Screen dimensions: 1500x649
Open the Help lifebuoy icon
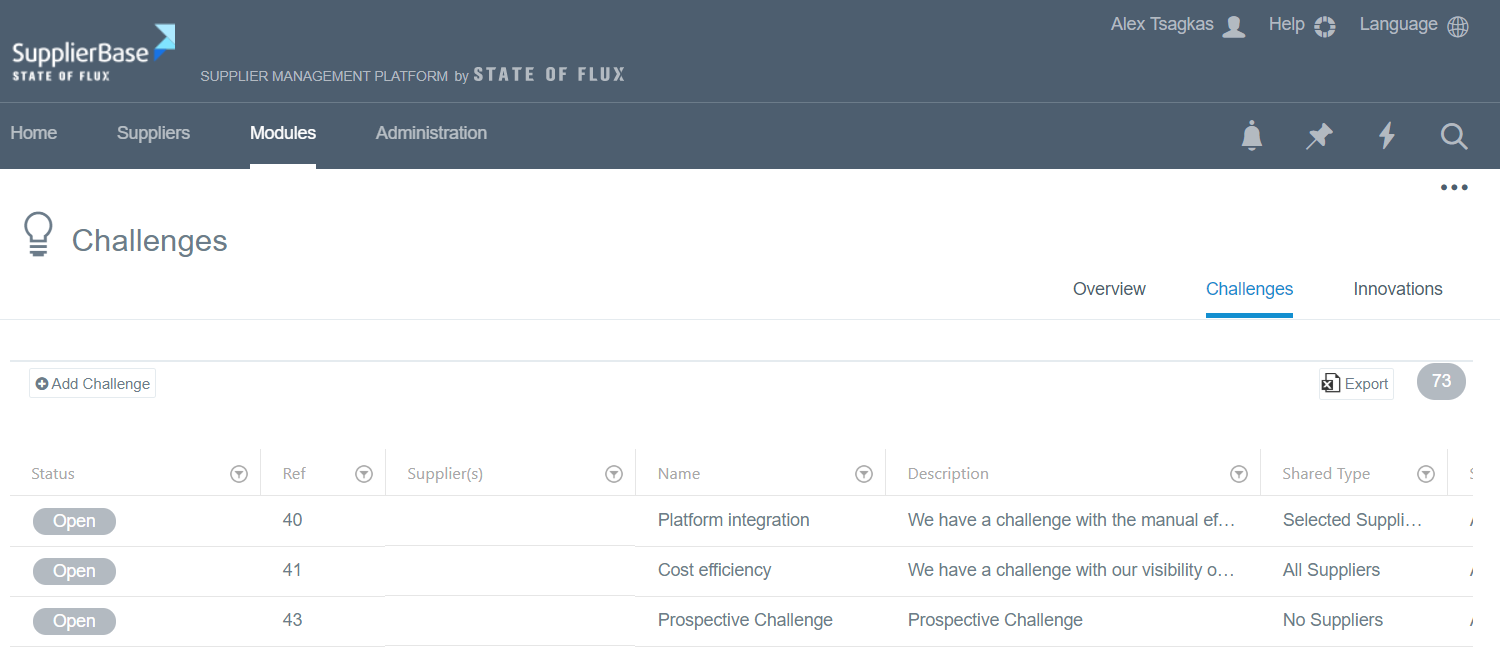click(1325, 27)
